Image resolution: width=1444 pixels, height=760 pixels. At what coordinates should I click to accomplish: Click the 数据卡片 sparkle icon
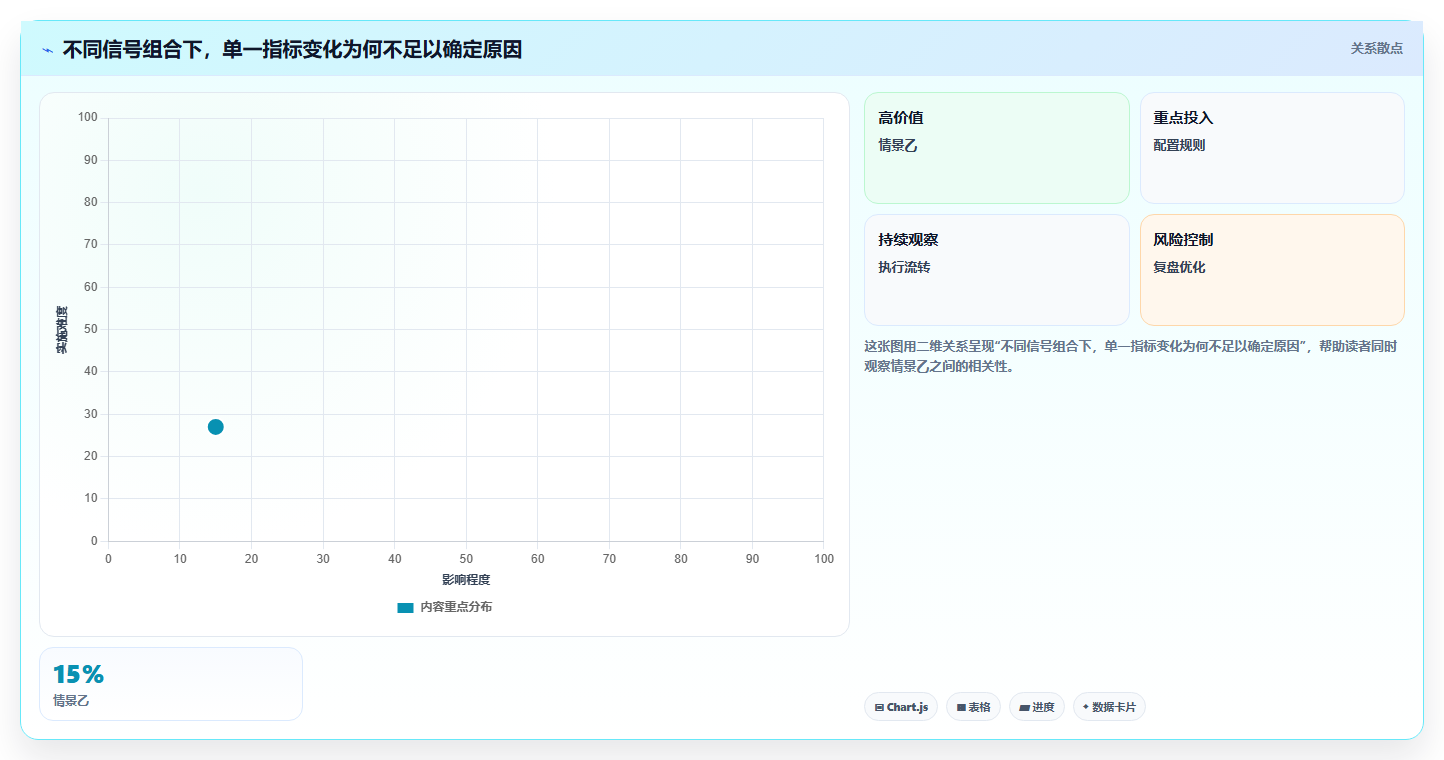(x=1085, y=706)
